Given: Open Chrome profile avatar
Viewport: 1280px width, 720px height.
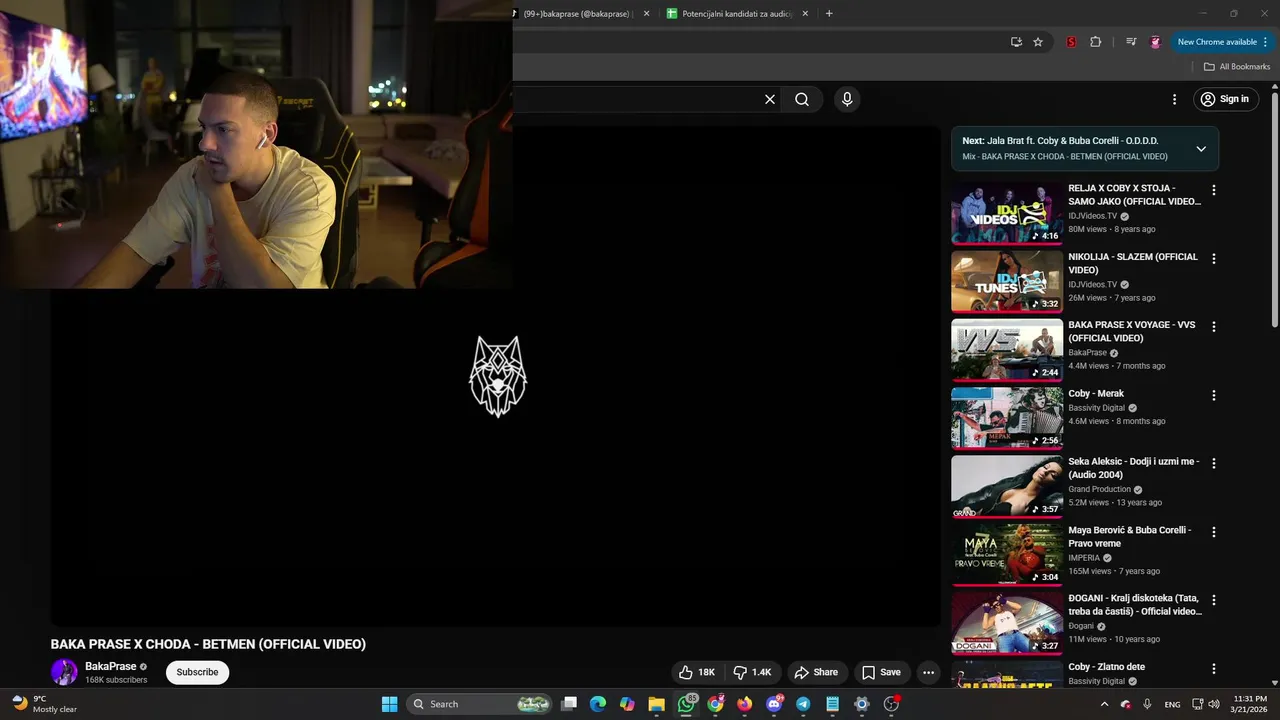Looking at the screenshot, I should pos(1155,42).
